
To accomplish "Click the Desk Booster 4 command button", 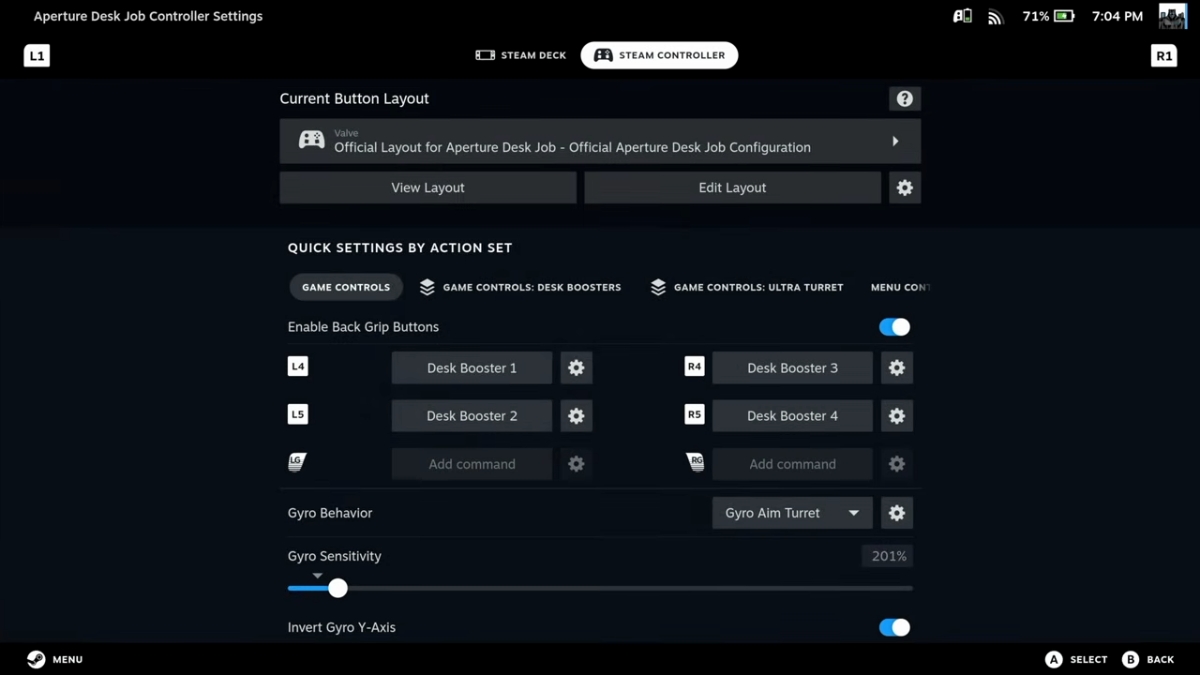I will coord(792,416).
